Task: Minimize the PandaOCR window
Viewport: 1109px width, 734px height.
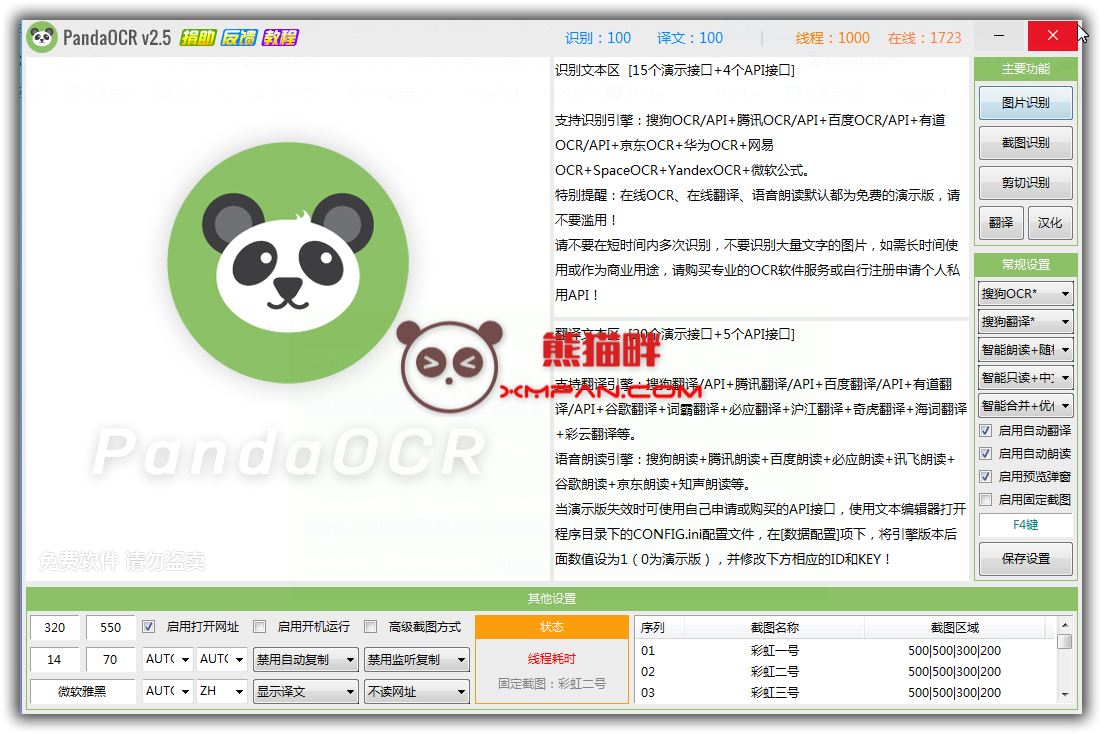Action: [999, 35]
